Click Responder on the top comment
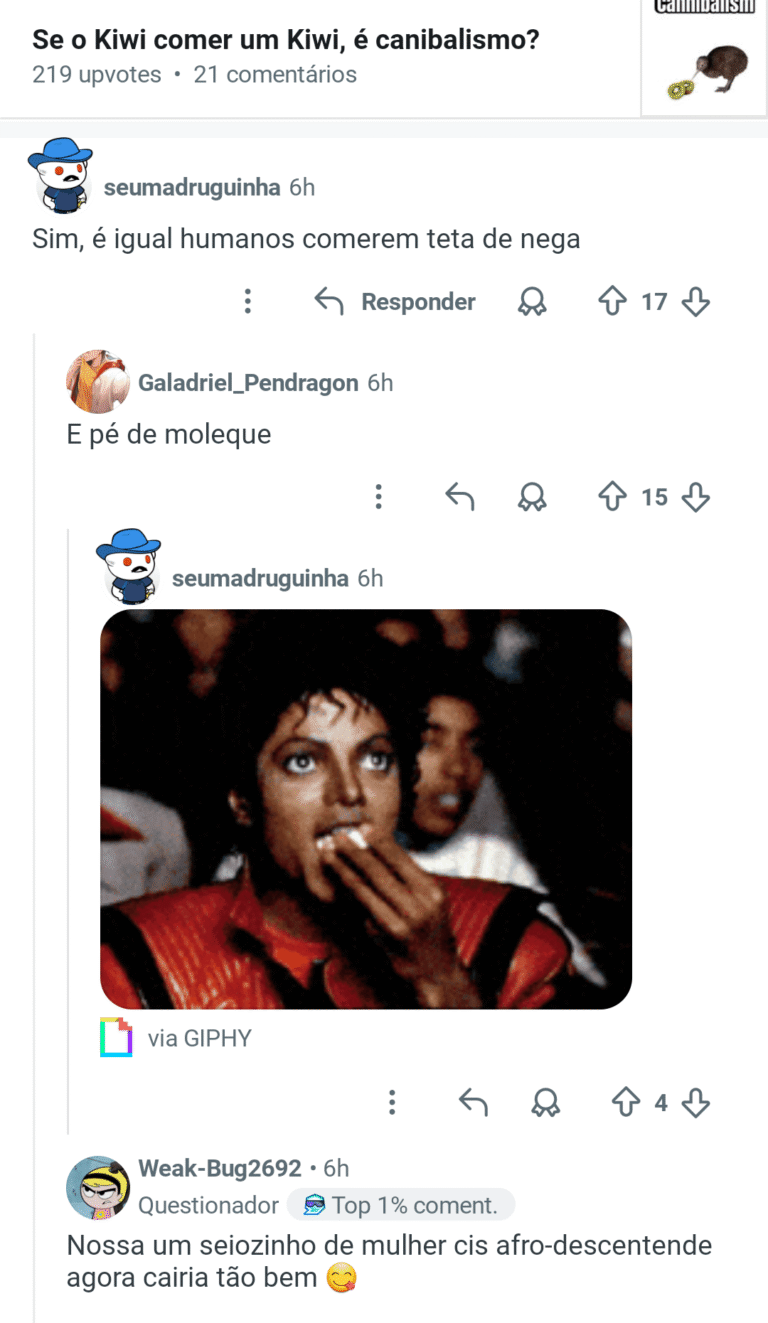Viewport: 768px width, 1323px height. pyautogui.click(x=395, y=301)
